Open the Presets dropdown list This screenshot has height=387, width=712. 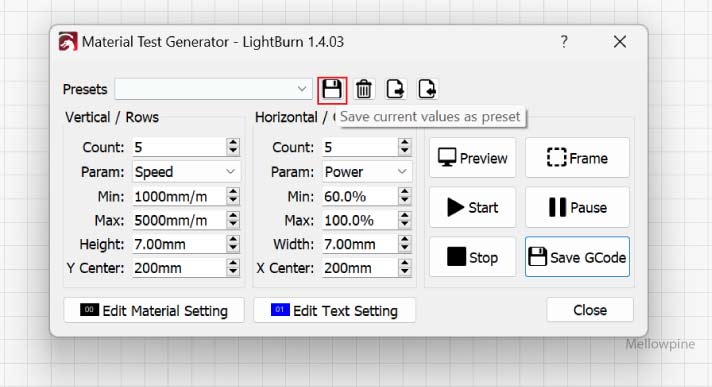(x=213, y=89)
